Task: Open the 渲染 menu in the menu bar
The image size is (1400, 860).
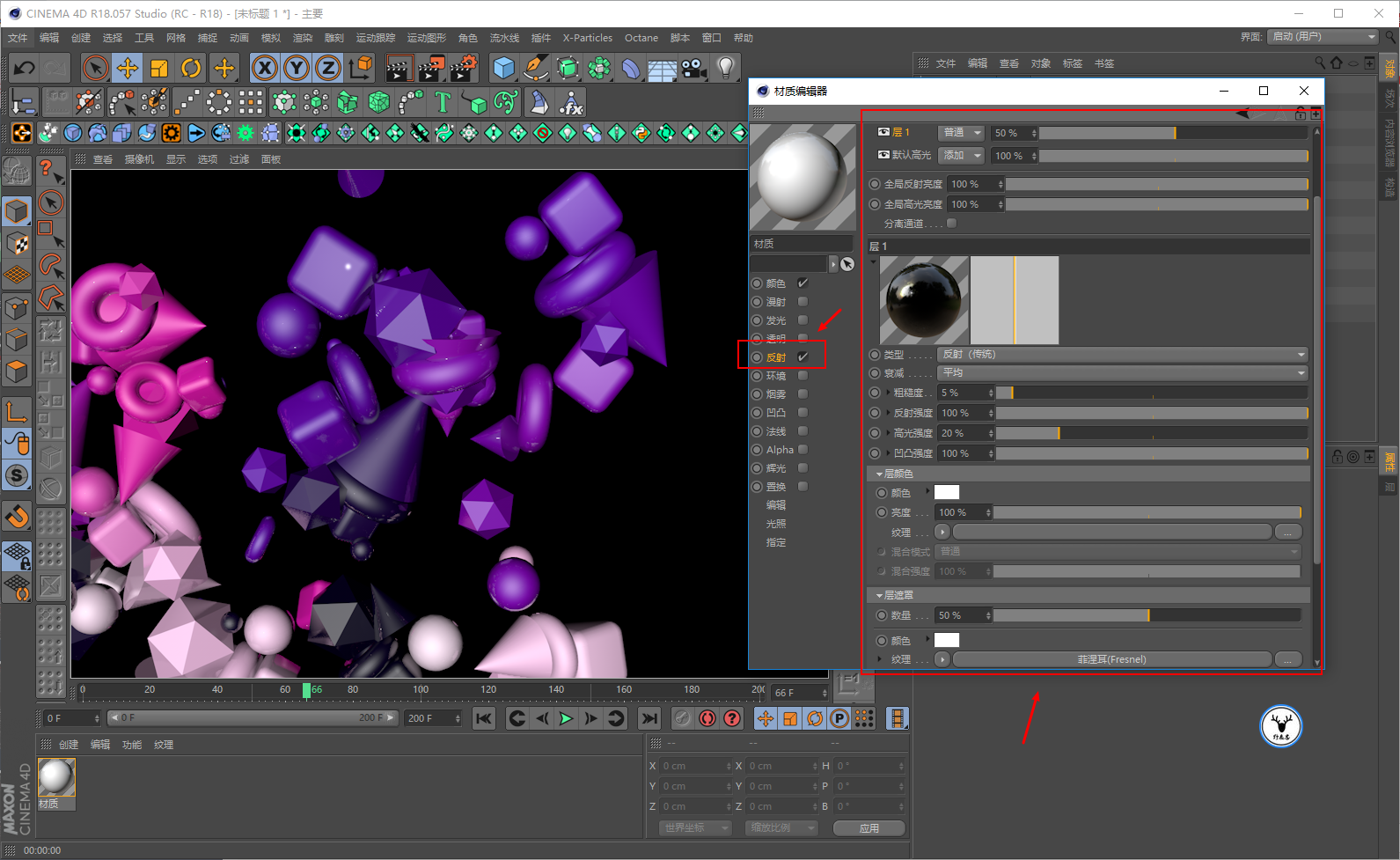Action: pos(302,38)
